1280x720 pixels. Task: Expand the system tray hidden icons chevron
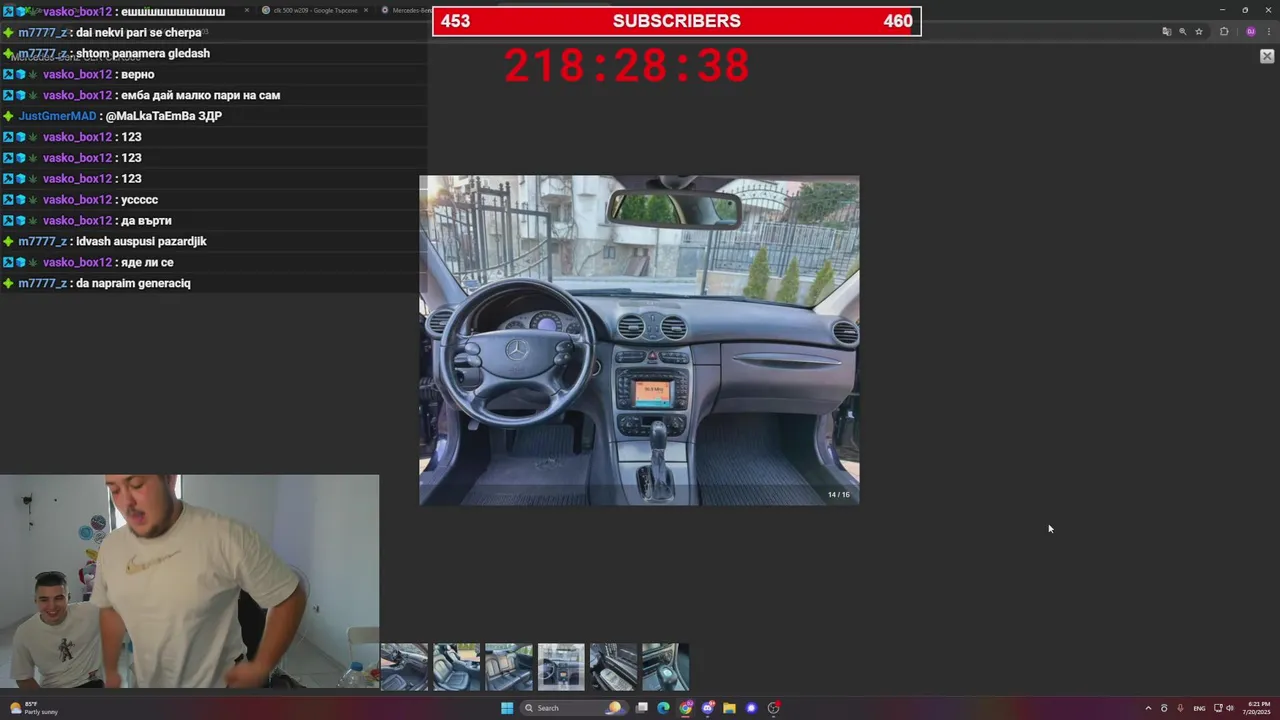pyautogui.click(x=1148, y=708)
